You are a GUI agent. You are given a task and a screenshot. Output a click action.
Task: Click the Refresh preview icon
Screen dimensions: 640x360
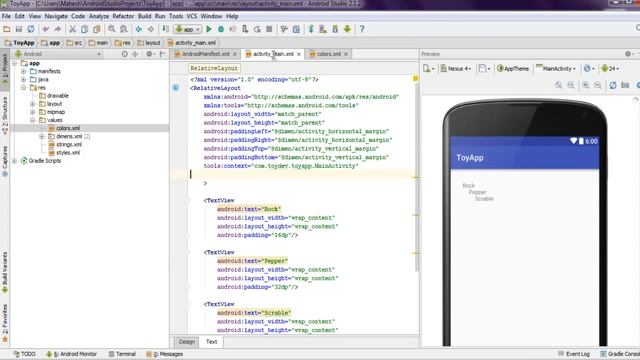pyautogui.click(x=613, y=85)
